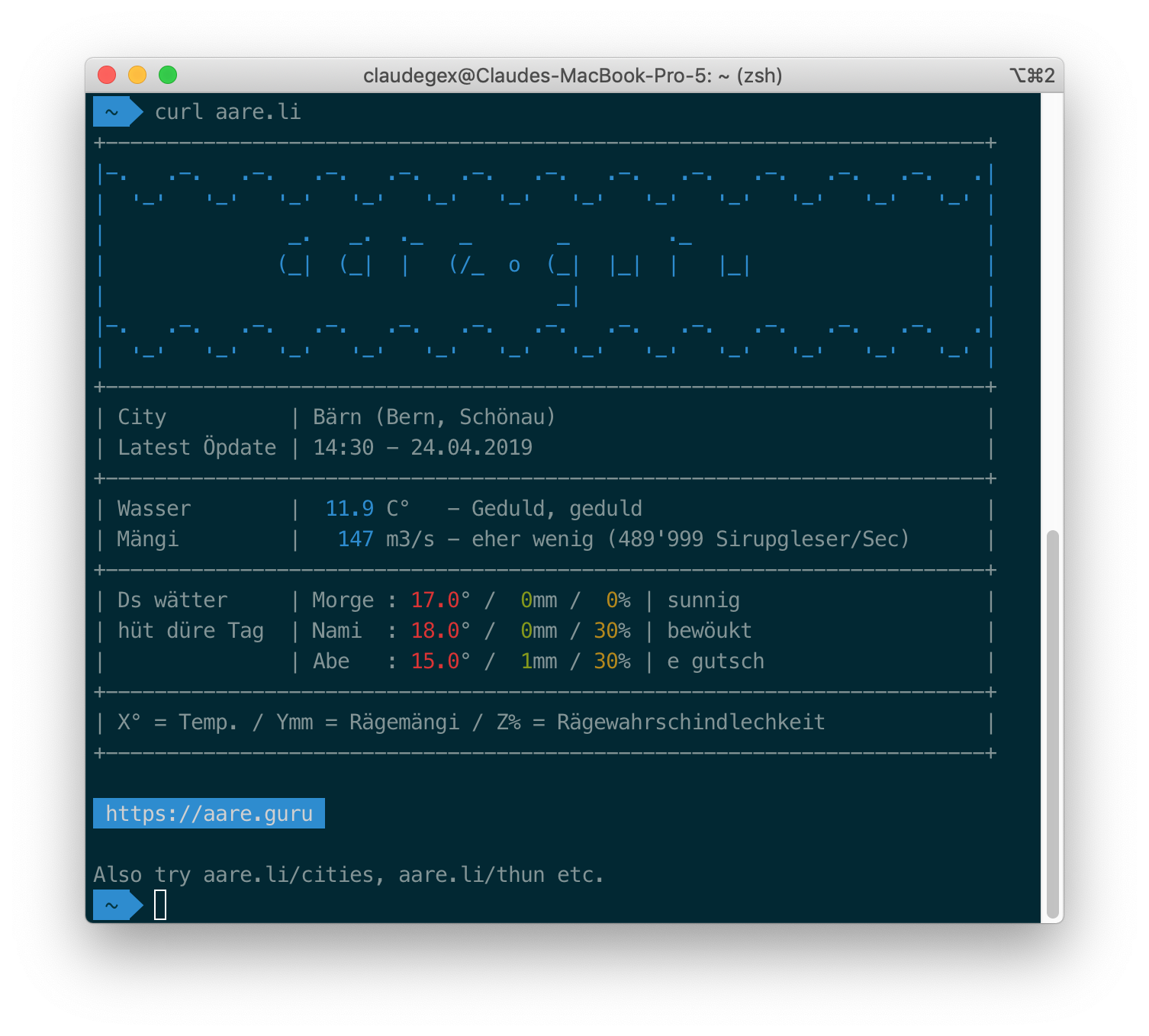This screenshot has height=1036, width=1149.
Task: Click the '14:30 – 24.04.2019' update time
Action: click(423, 448)
